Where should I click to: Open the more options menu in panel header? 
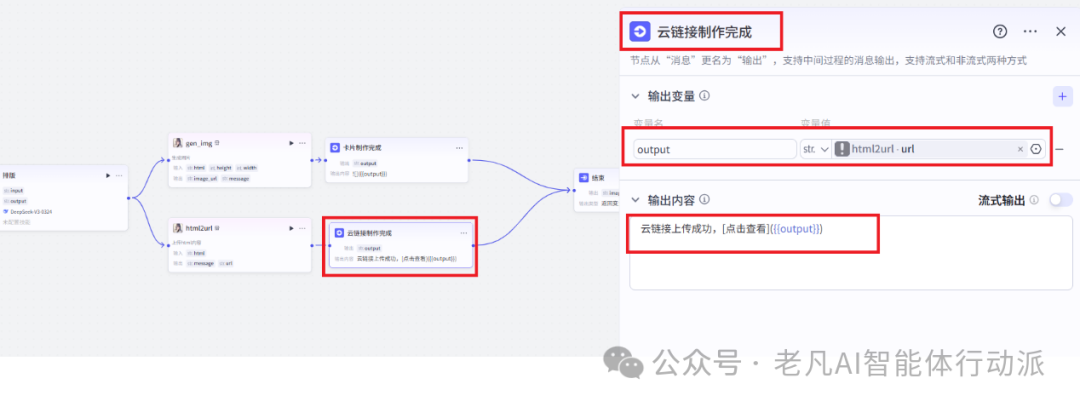pyautogui.click(x=1030, y=32)
